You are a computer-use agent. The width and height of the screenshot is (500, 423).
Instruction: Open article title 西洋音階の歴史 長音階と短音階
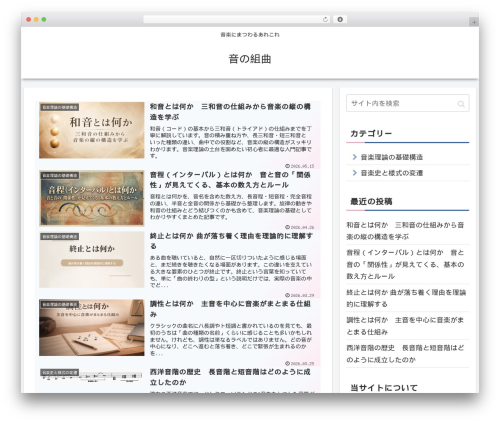230,377
